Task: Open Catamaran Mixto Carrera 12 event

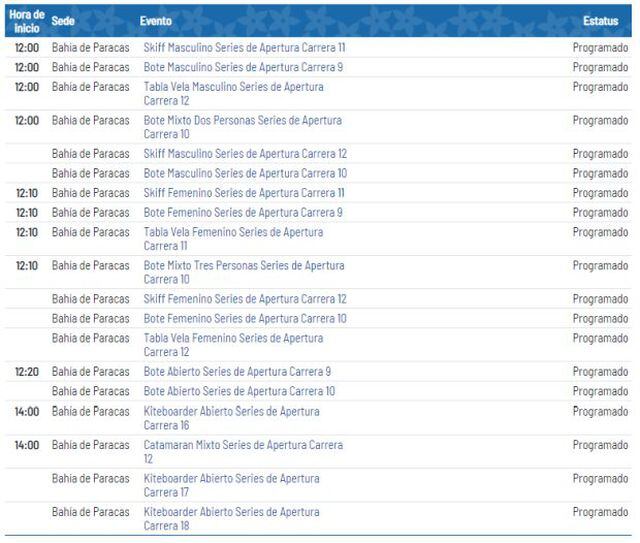Action: 243,451
